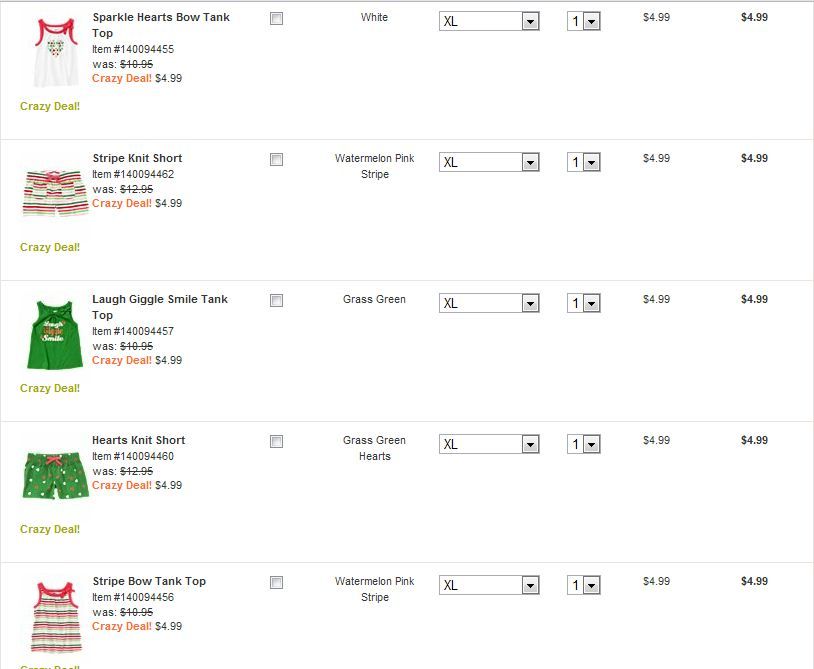Open size dropdown for Sparkle Hearts Bow Tank Top
The height and width of the screenshot is (669, 814).
click(x=488, y=22)
